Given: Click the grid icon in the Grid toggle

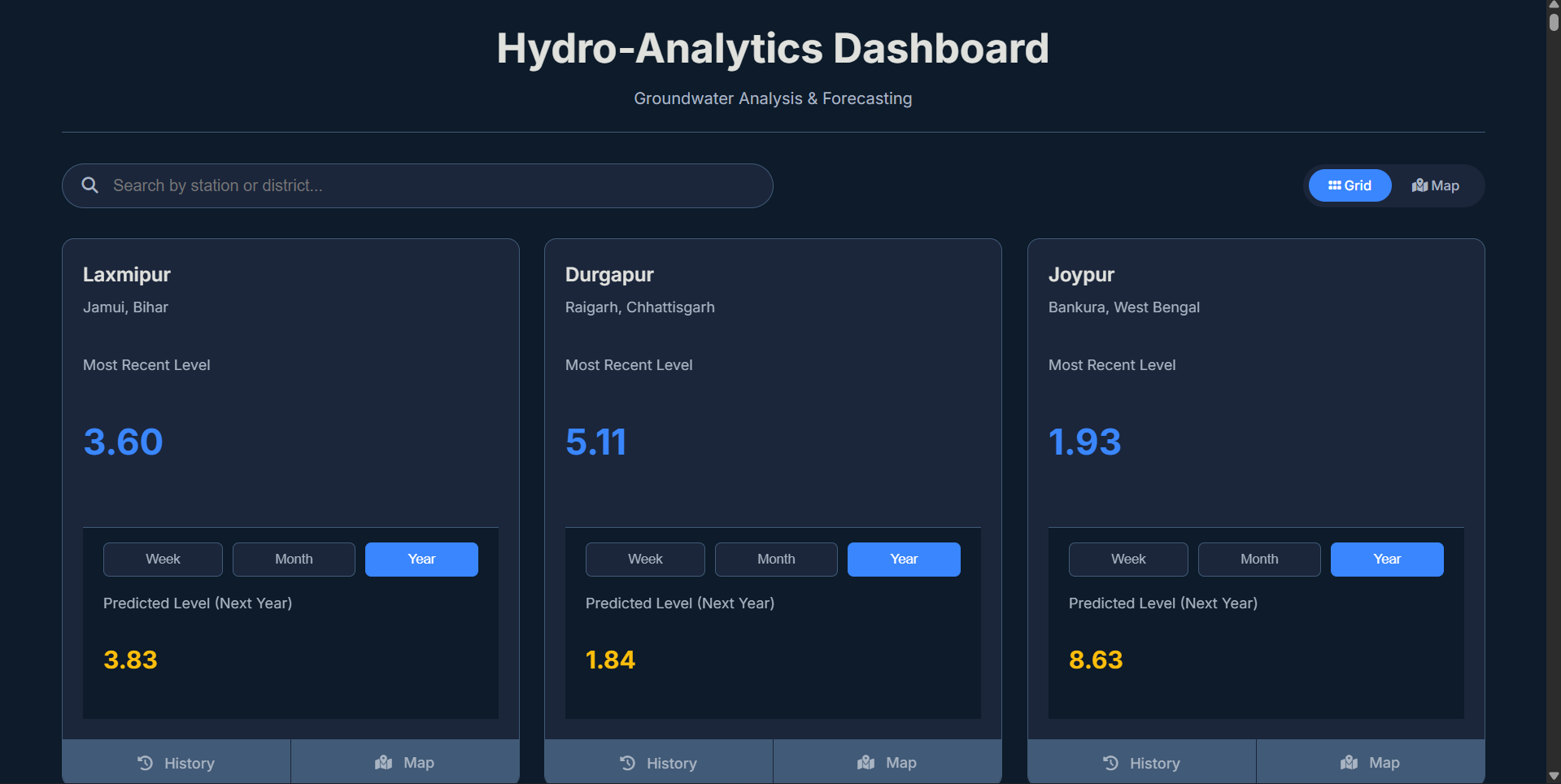Looking at the screenshot, I should point(1335,185).
